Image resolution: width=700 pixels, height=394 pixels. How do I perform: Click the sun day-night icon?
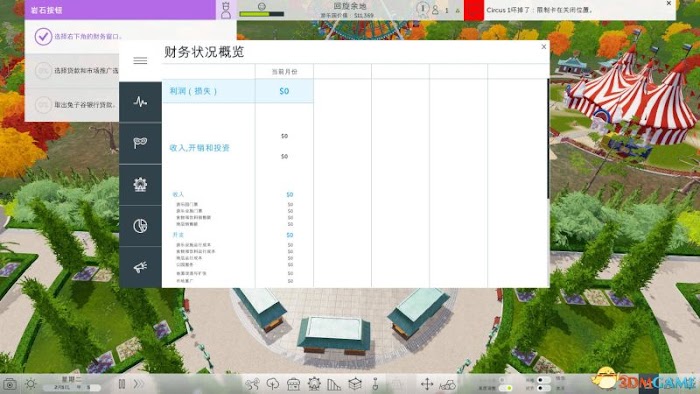coord(31,384)
